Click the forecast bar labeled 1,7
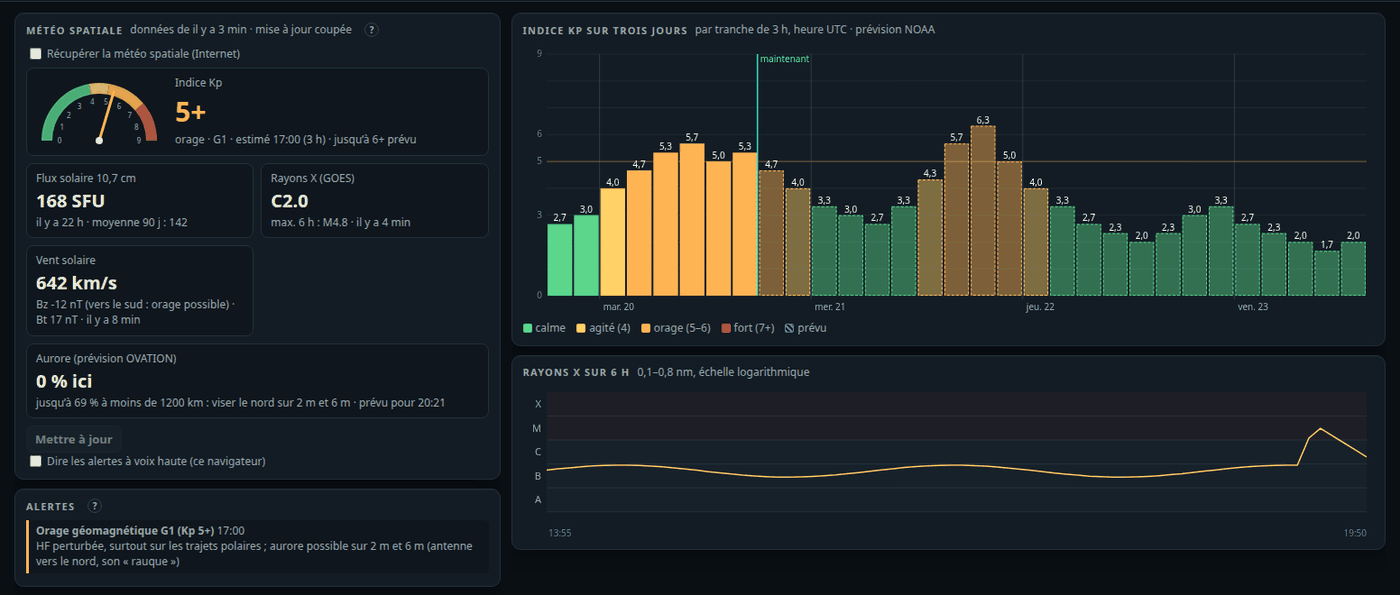The image size is (1400, 595). click(1326, 273)
